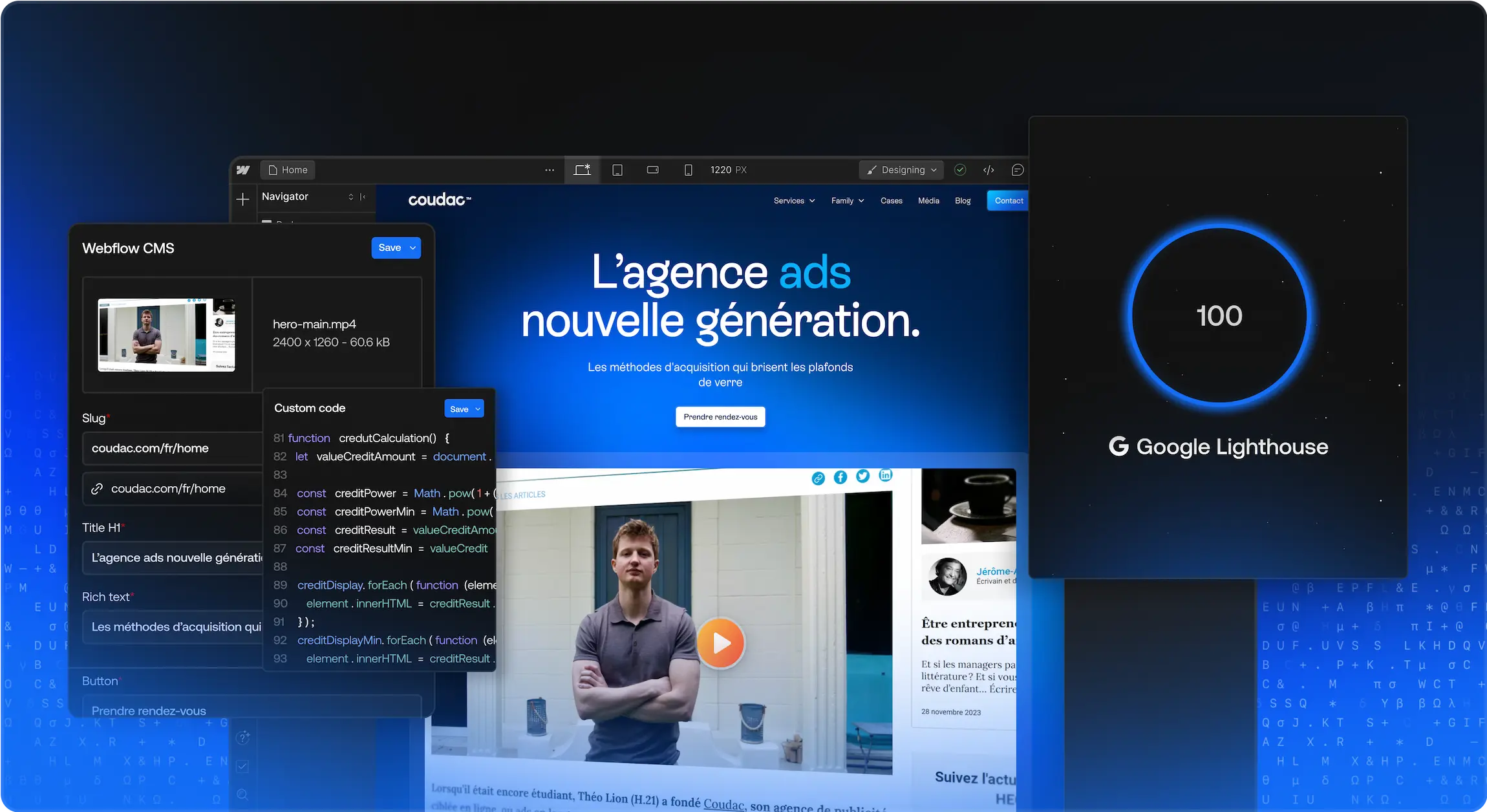Switch to mobile landscape breakpoint
The height and width of the screenshot is (812, 1487).
tap(653, 170)
